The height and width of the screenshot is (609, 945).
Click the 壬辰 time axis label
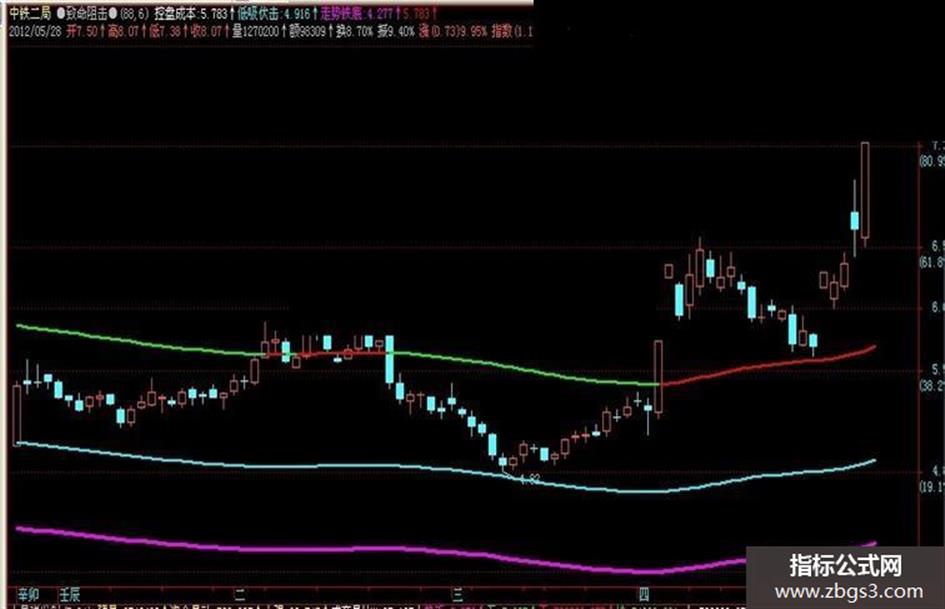pos(69,595)
